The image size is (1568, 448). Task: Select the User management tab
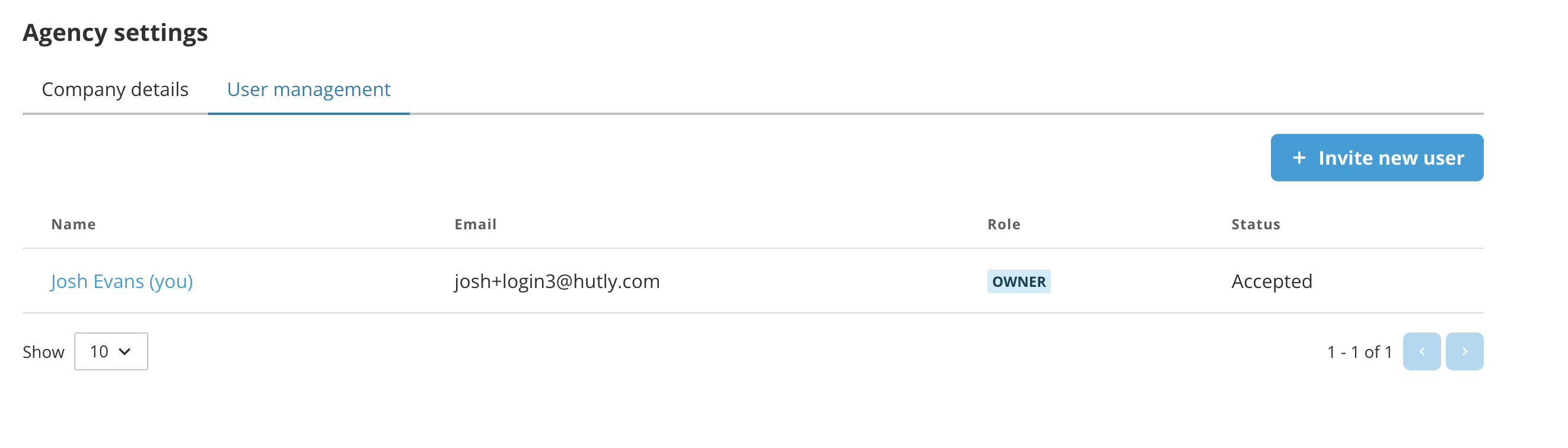click(308, 89)
